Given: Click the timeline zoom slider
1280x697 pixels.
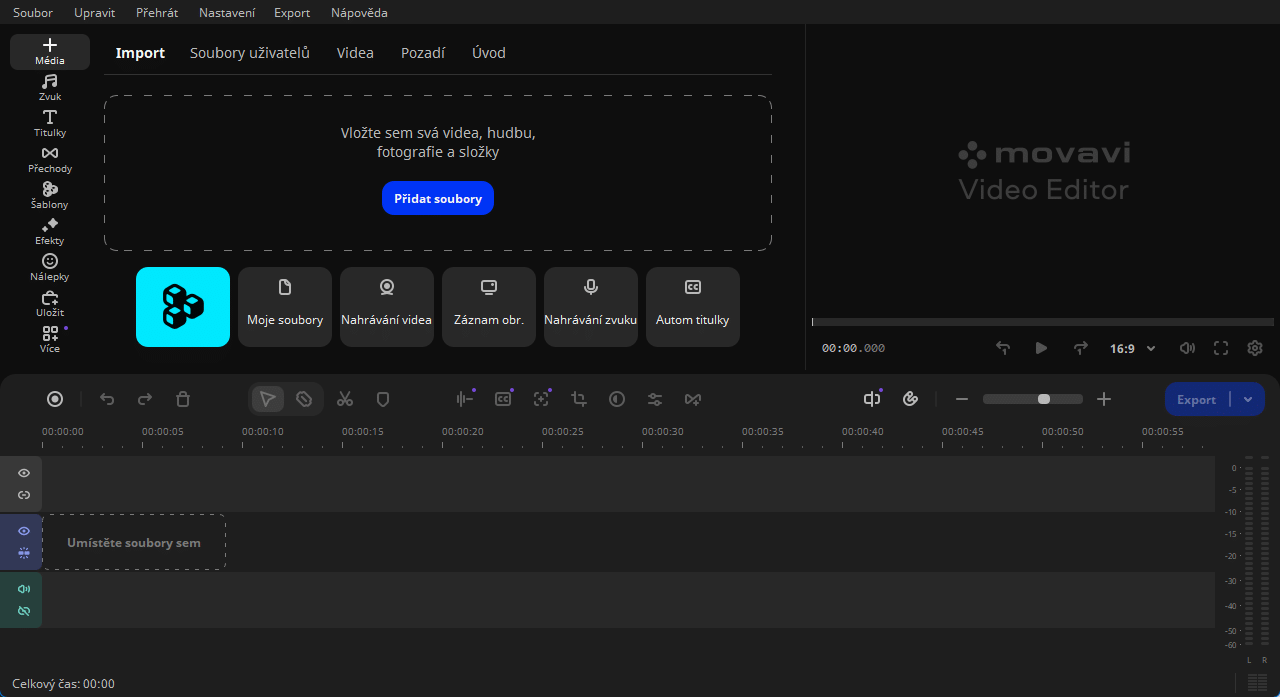Looking at the screenshot, I should click(x=1033, y=399).
